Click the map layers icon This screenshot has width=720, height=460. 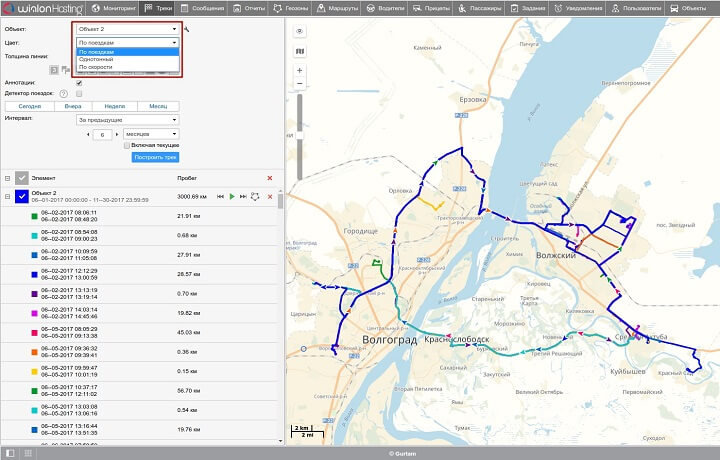point(300,50)
